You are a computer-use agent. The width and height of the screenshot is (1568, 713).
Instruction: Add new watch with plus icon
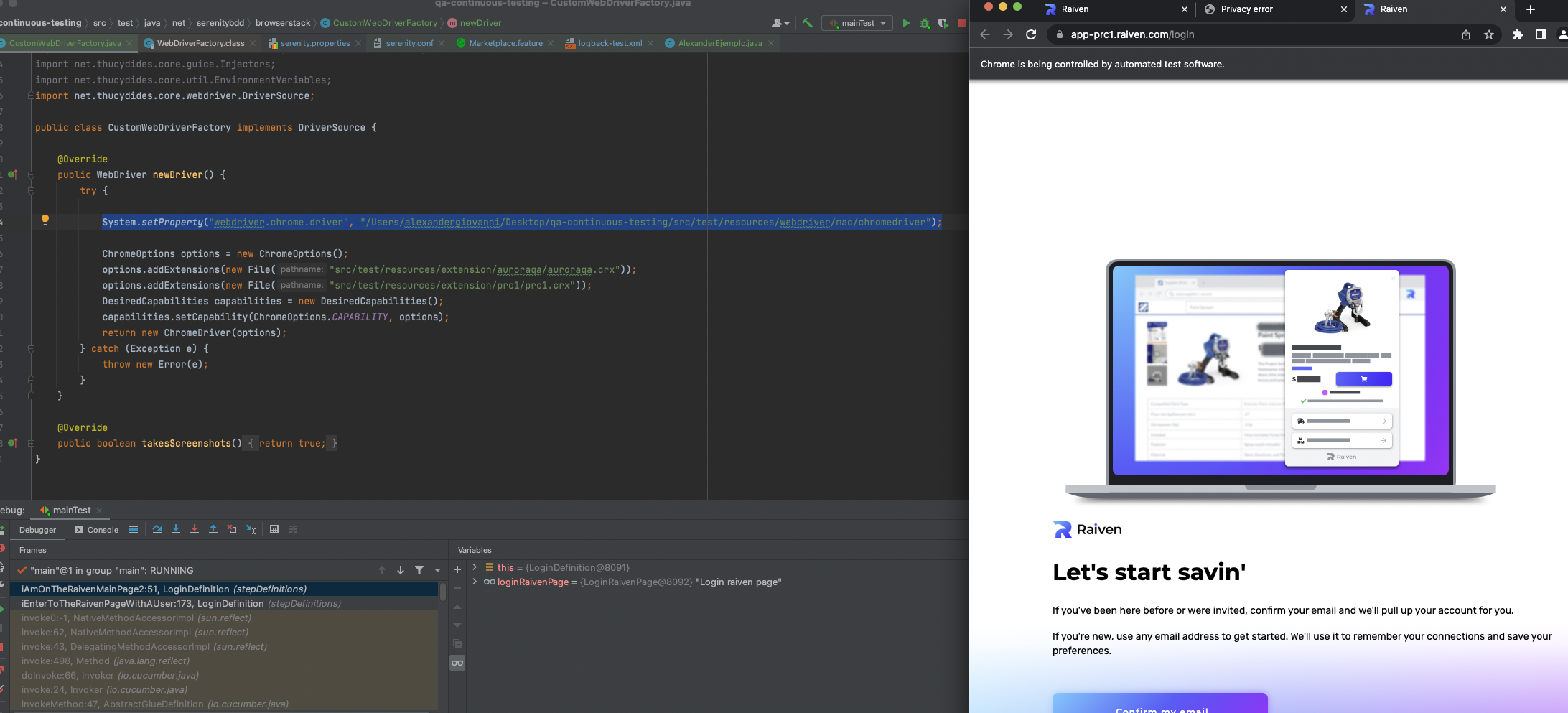tap(457, 569)
